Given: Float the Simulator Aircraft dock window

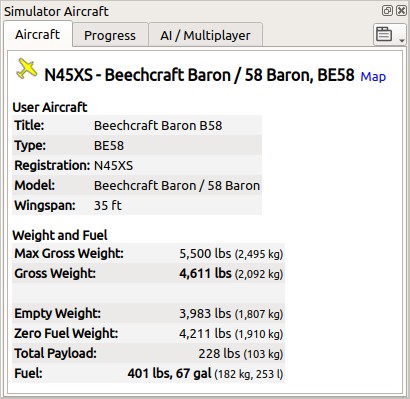Looking at the screenshot, I should [387, 11].
